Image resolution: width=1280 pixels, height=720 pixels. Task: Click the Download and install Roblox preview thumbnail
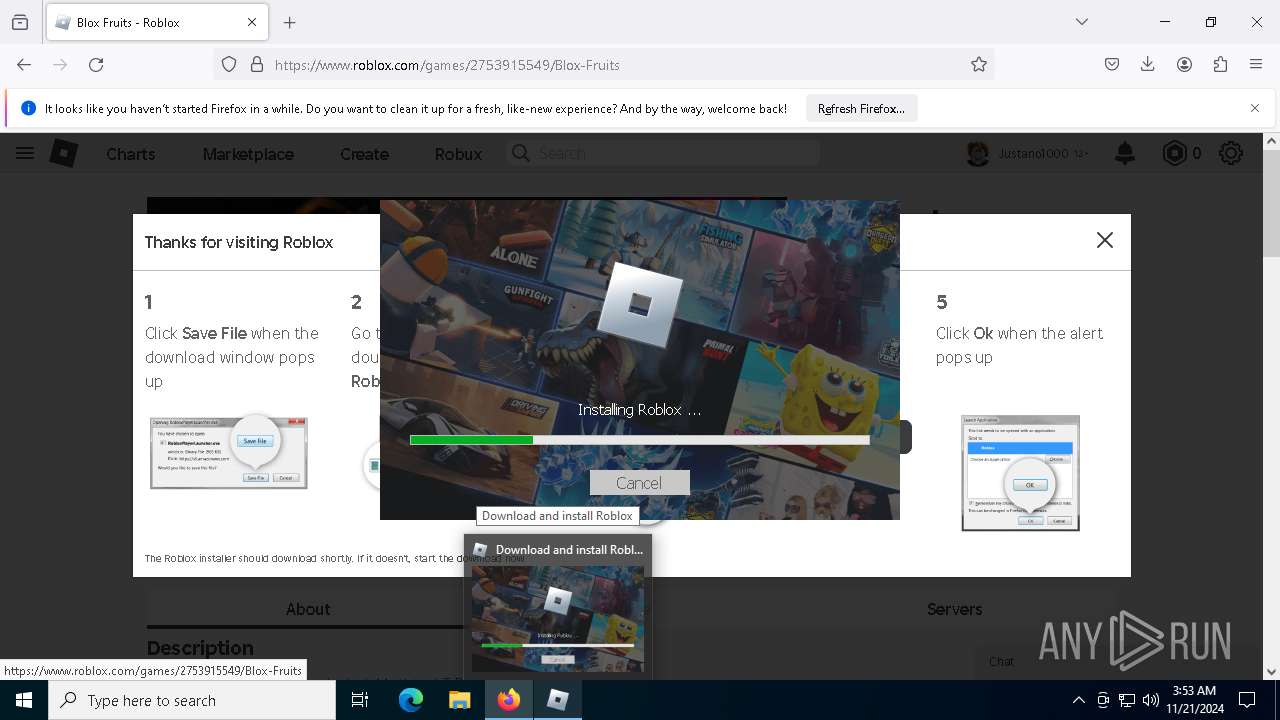click(x=558, y=619)
